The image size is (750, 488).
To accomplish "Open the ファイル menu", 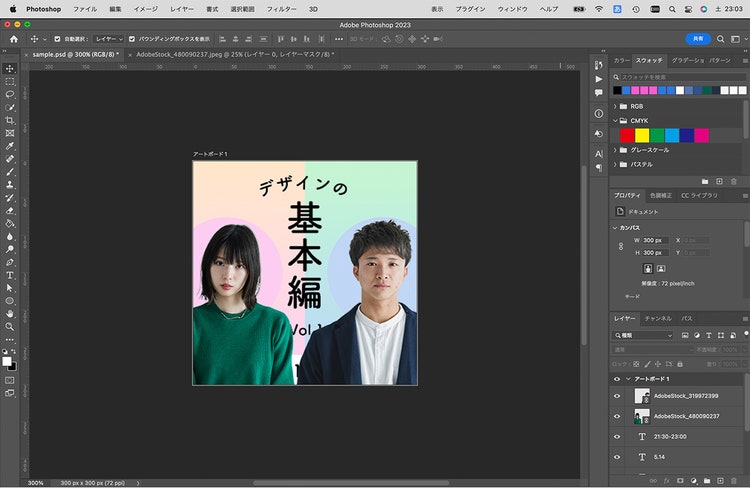I will click(x=85, y=9).
